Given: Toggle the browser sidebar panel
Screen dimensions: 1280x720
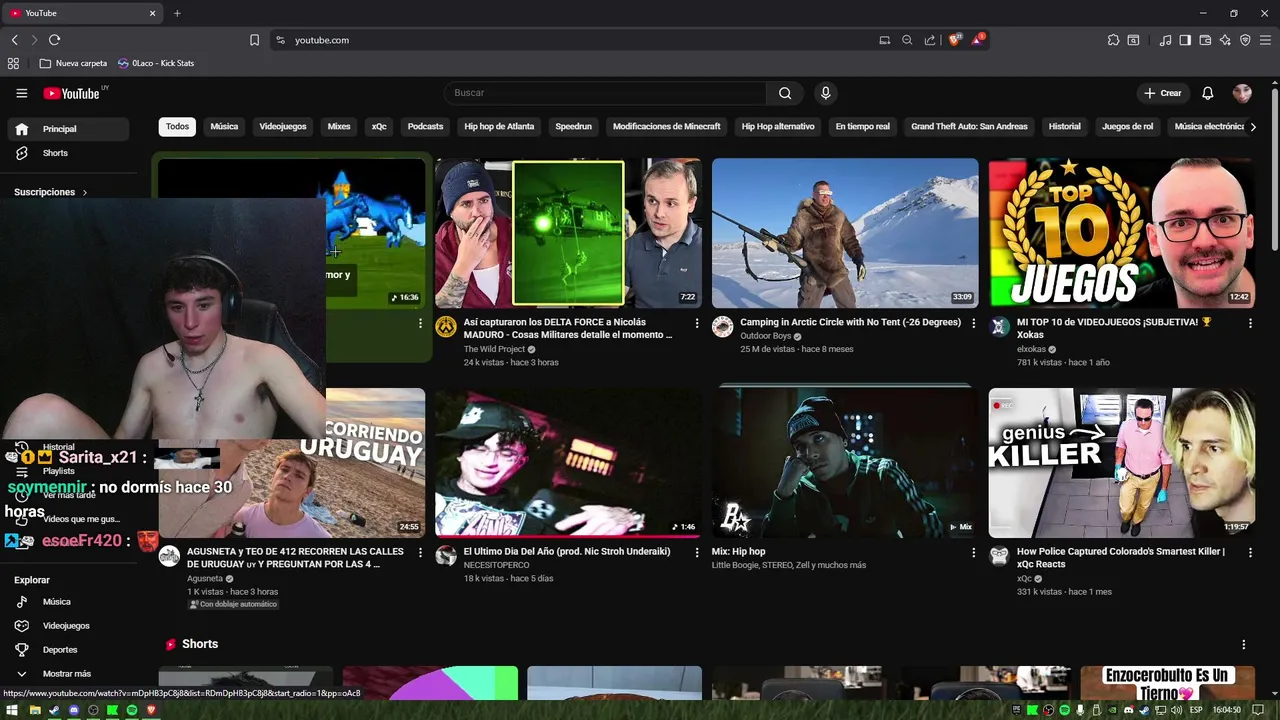Looking at the screenshot, I should click(1185, 40).
